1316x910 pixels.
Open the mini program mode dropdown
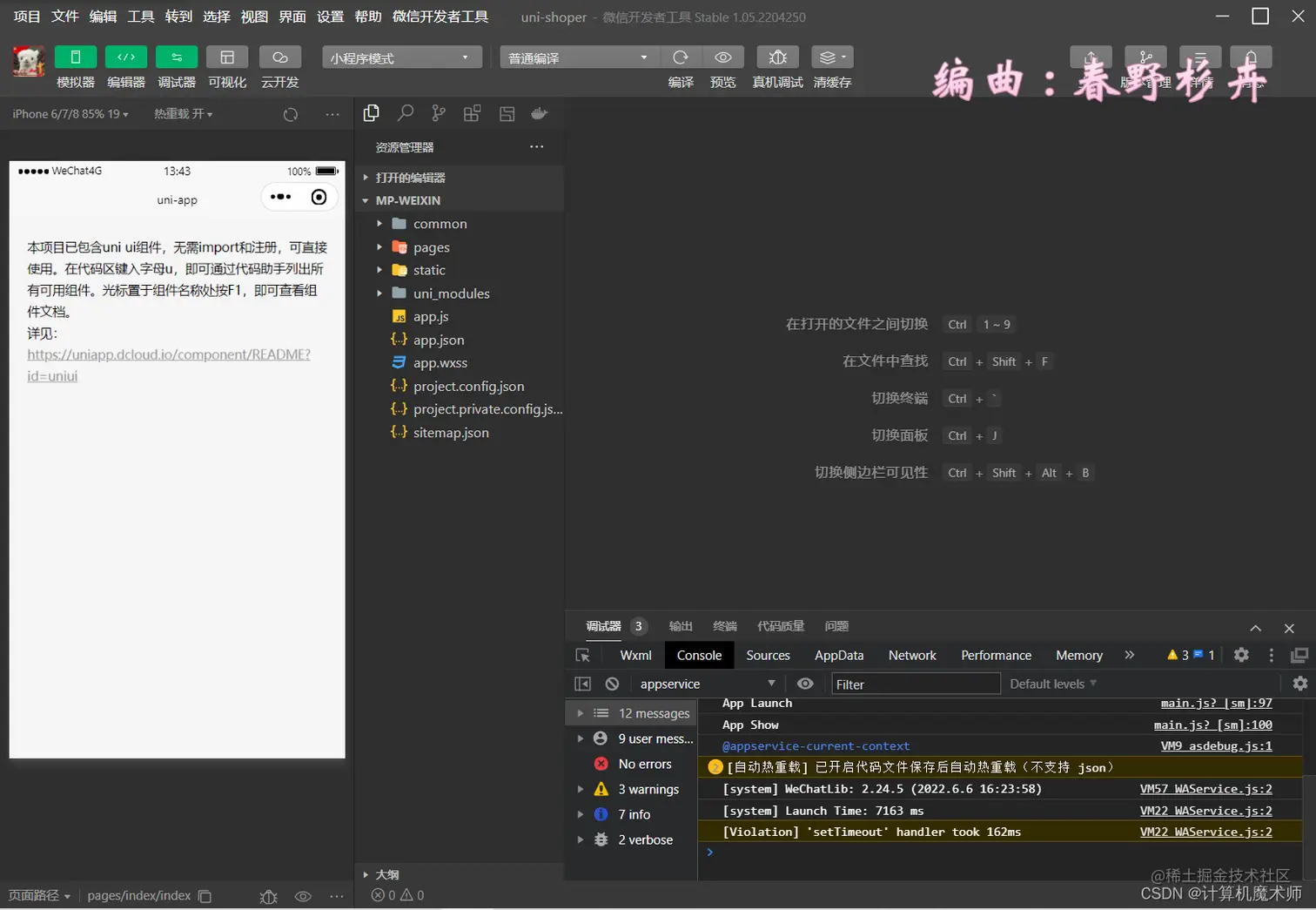[x=402, y=57]
